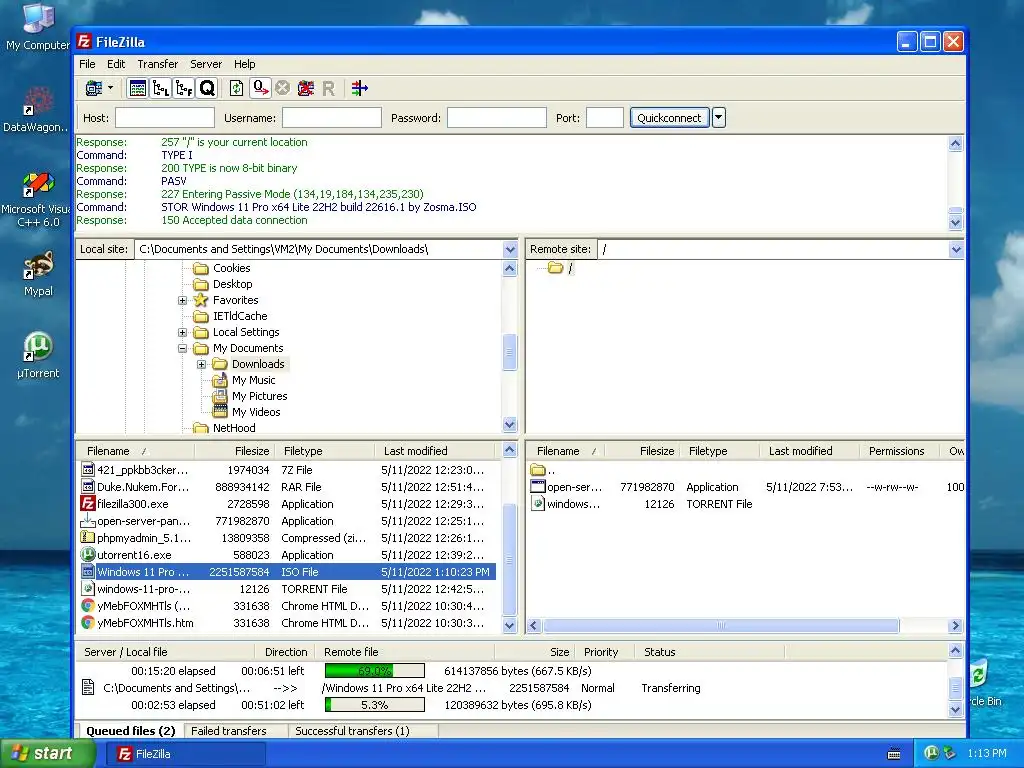Select phpmyadmin_5.1 compressed file icon
This screenshot has width=1024, height=768.
(88, 537)
